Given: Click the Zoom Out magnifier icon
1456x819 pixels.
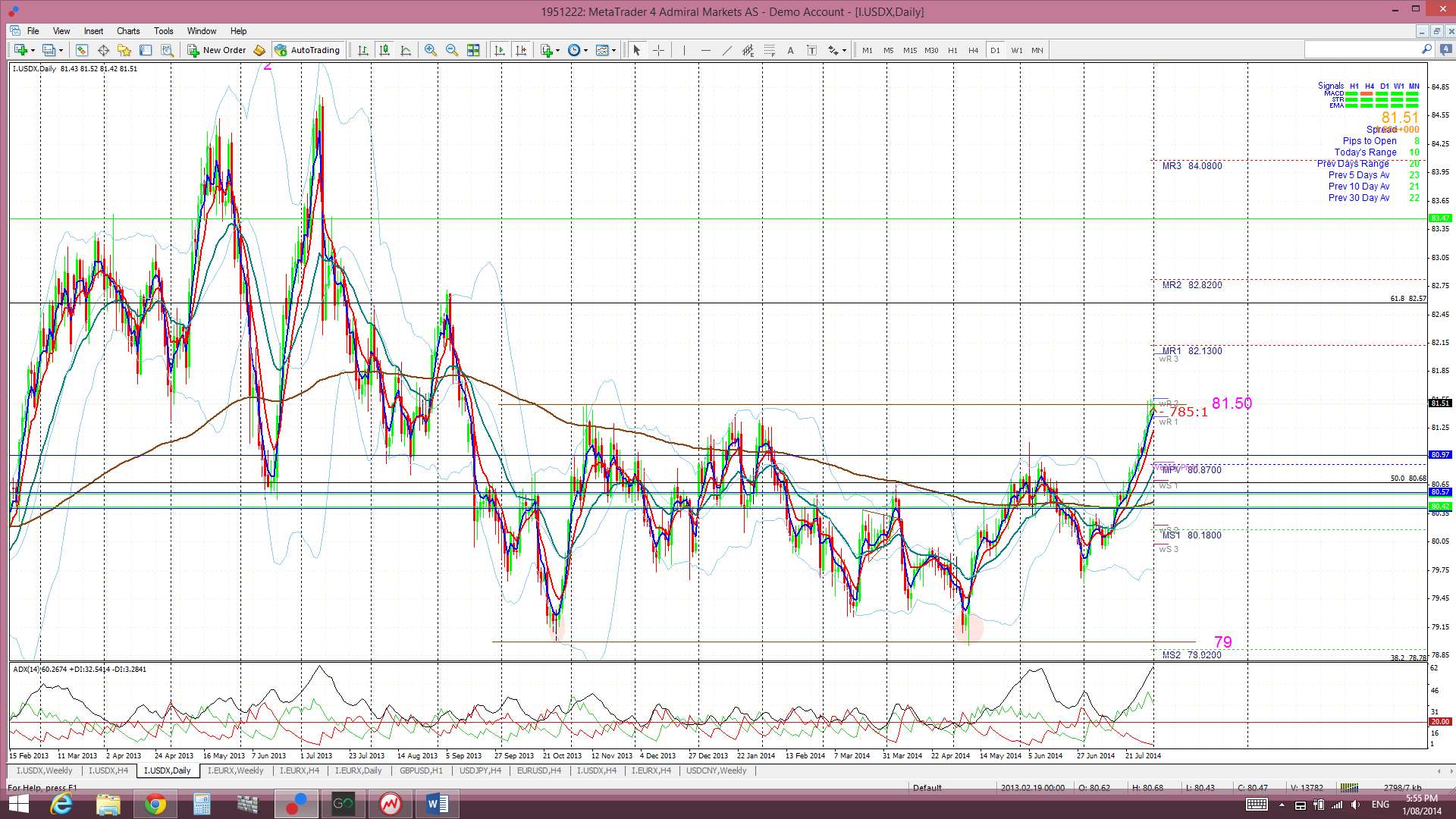Looking at the screenshot, I should tap(452, 50).
